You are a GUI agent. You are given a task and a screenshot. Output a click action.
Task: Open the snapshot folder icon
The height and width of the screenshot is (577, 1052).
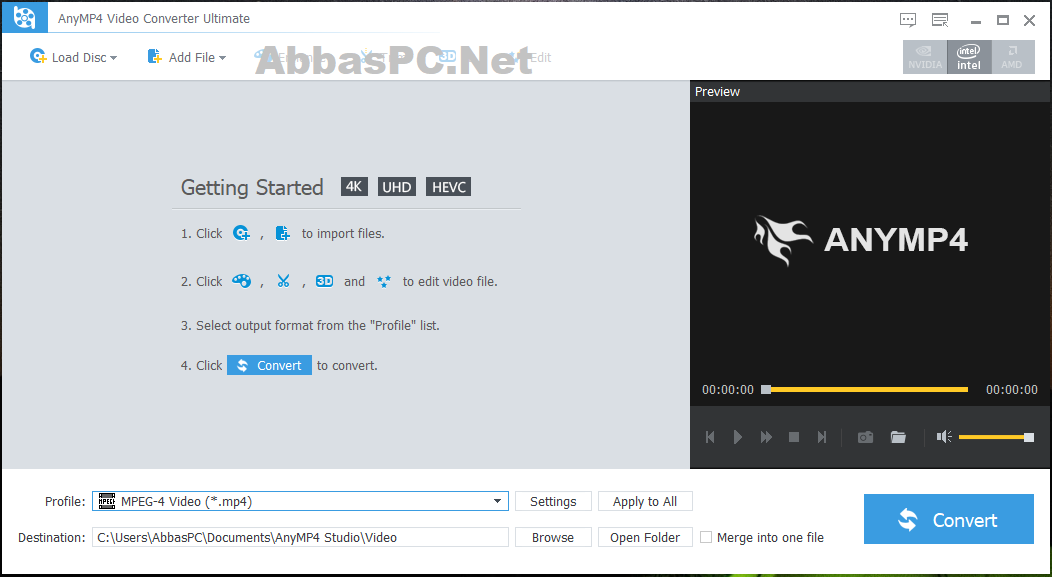(x=898, y=437)
